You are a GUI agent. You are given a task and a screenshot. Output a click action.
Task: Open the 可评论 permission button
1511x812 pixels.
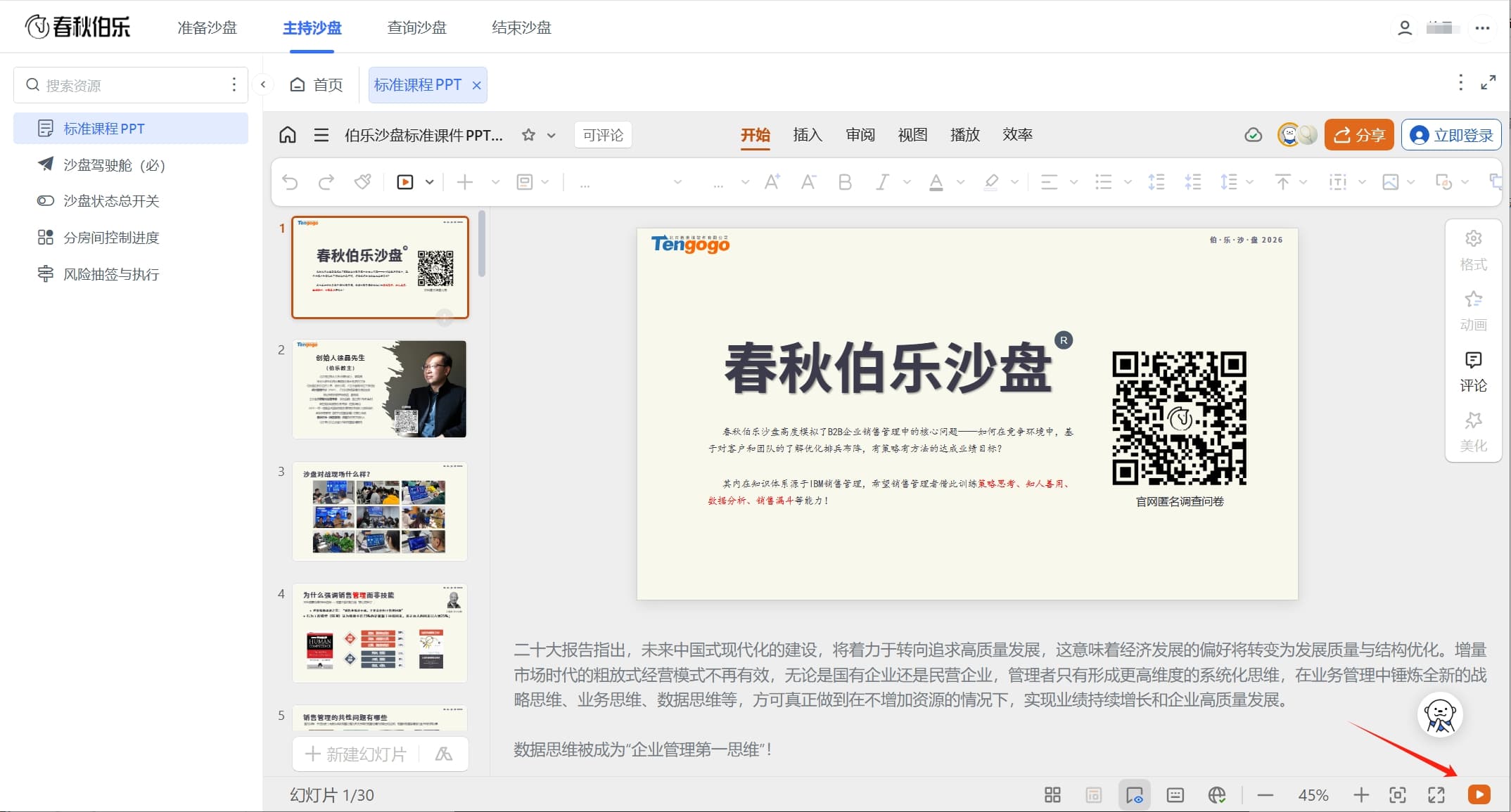pyautogui.click(x=603, y=135)
